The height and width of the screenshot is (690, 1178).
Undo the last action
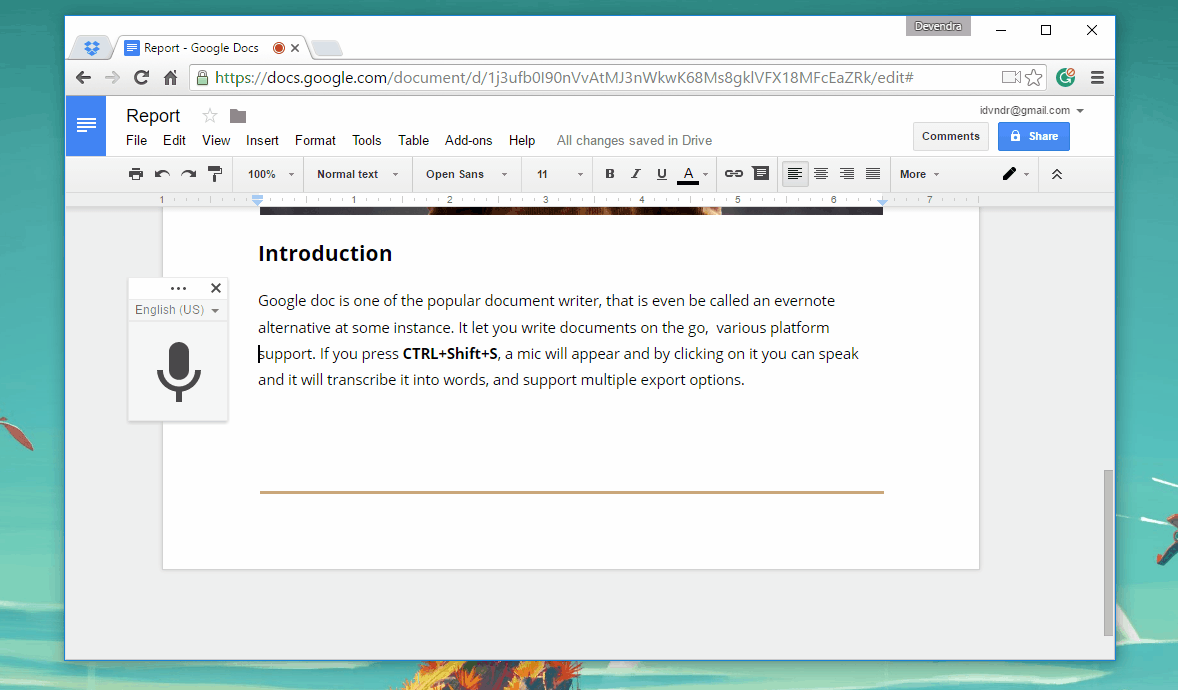coord(162,174)
